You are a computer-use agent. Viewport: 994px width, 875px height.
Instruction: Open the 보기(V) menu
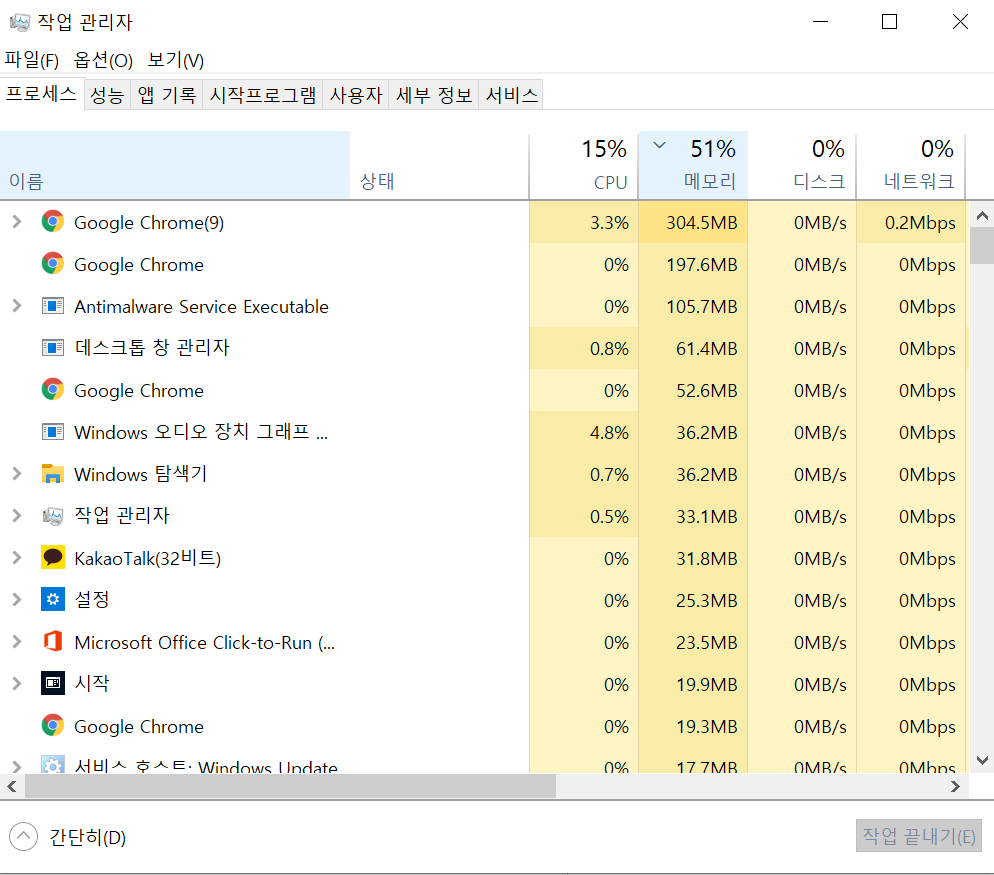click(176, 60)
